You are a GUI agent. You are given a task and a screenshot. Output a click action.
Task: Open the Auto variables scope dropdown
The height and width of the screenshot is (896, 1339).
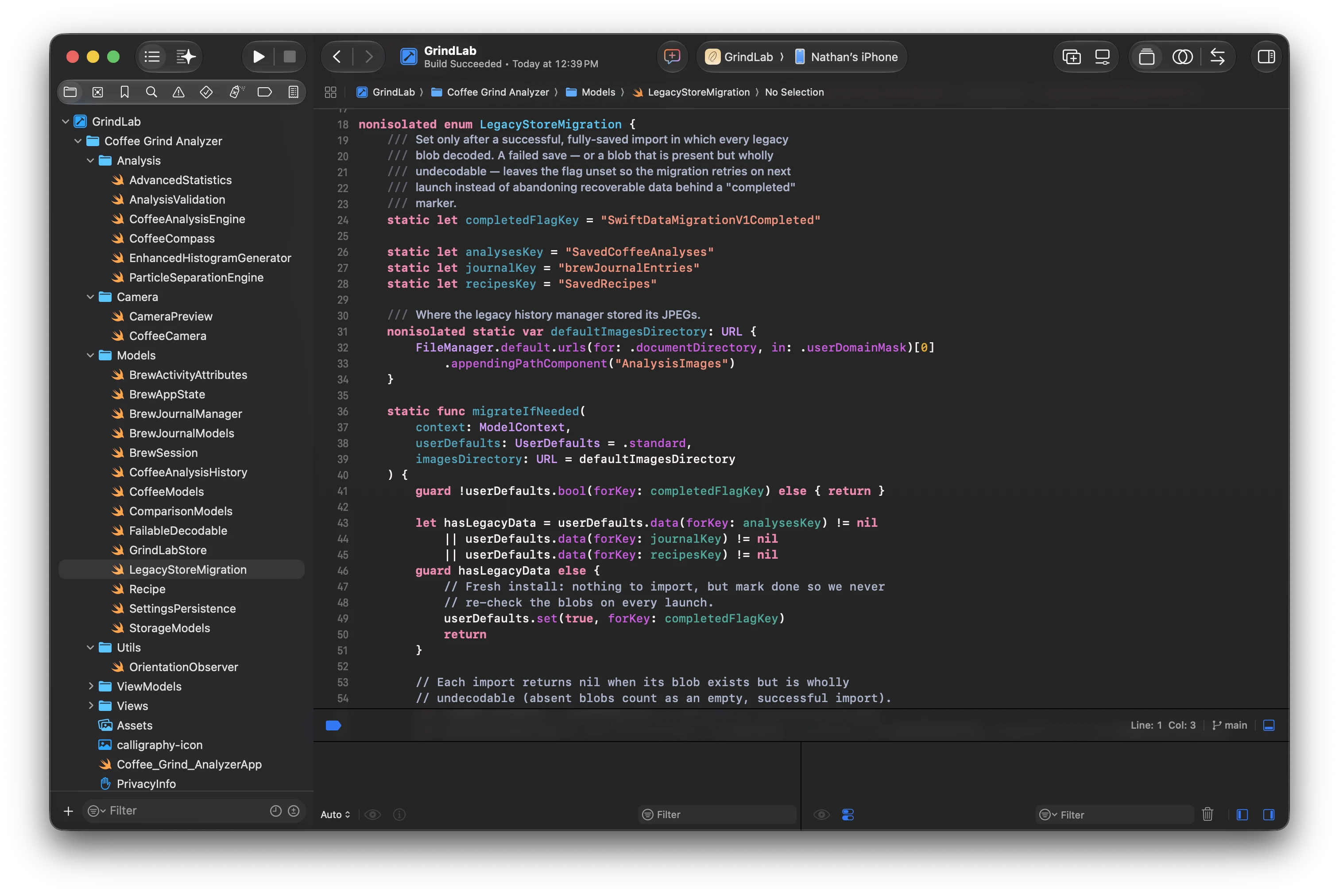point(335,814)
